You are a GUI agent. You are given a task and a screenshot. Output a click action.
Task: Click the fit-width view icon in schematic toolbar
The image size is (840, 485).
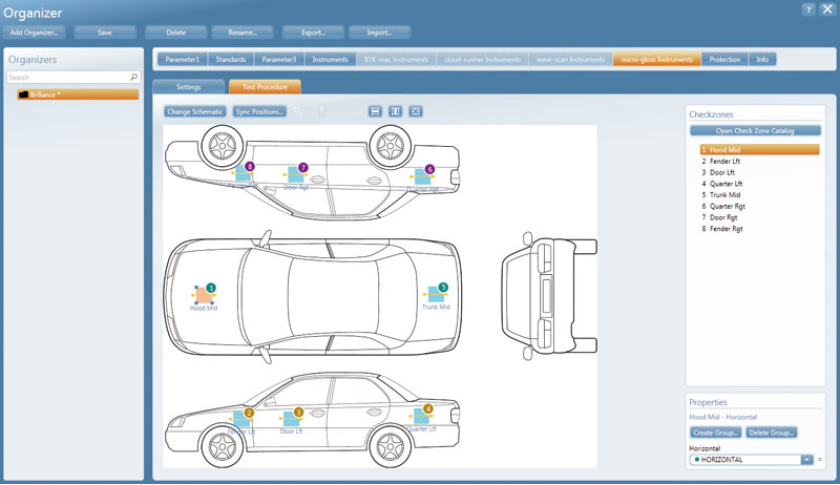375,111
